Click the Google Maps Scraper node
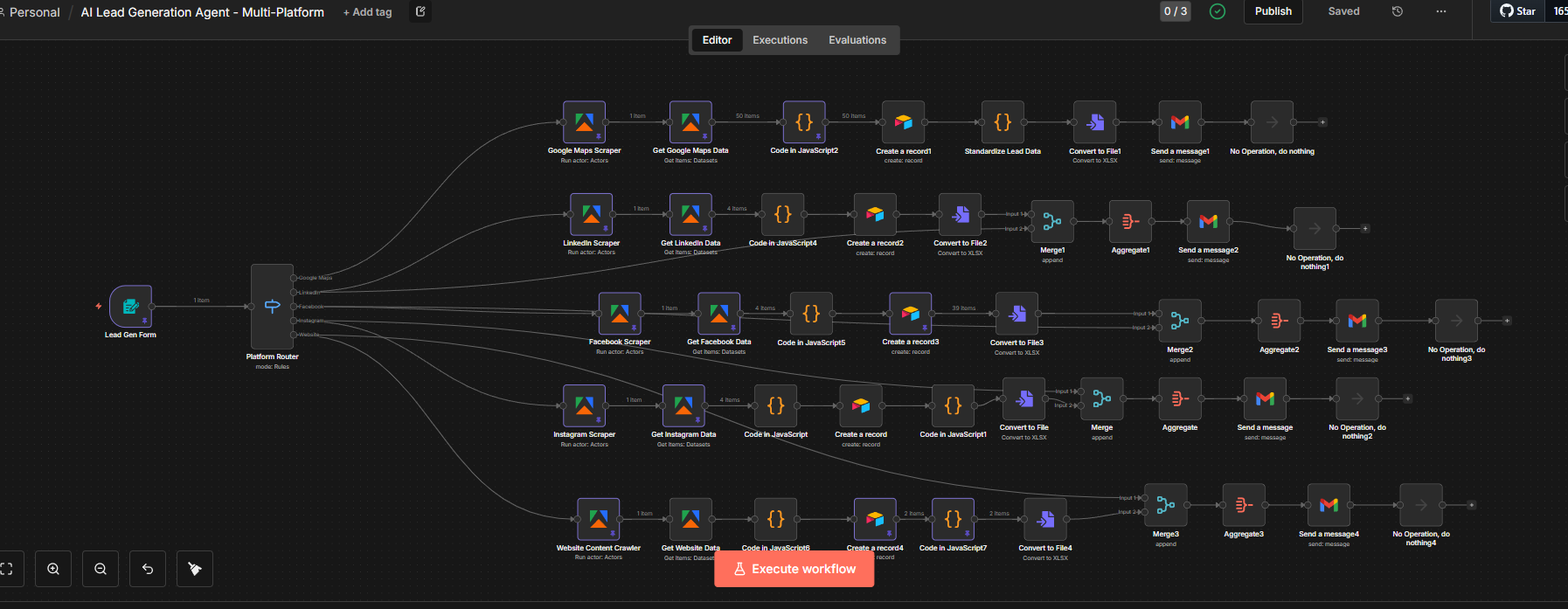The image size is (1568, 609). coord(584,122)
